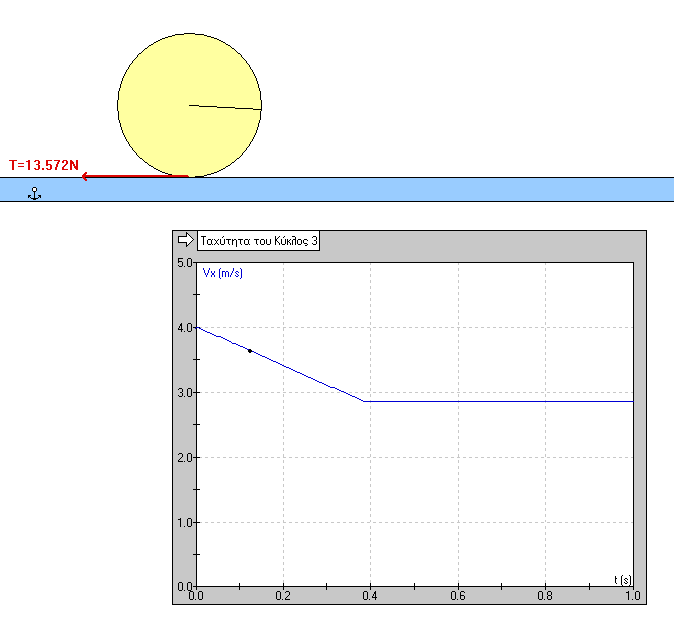Click the '4.0' y-axis value
This screenshot has height=633, width=674.
tap(185, 328)
